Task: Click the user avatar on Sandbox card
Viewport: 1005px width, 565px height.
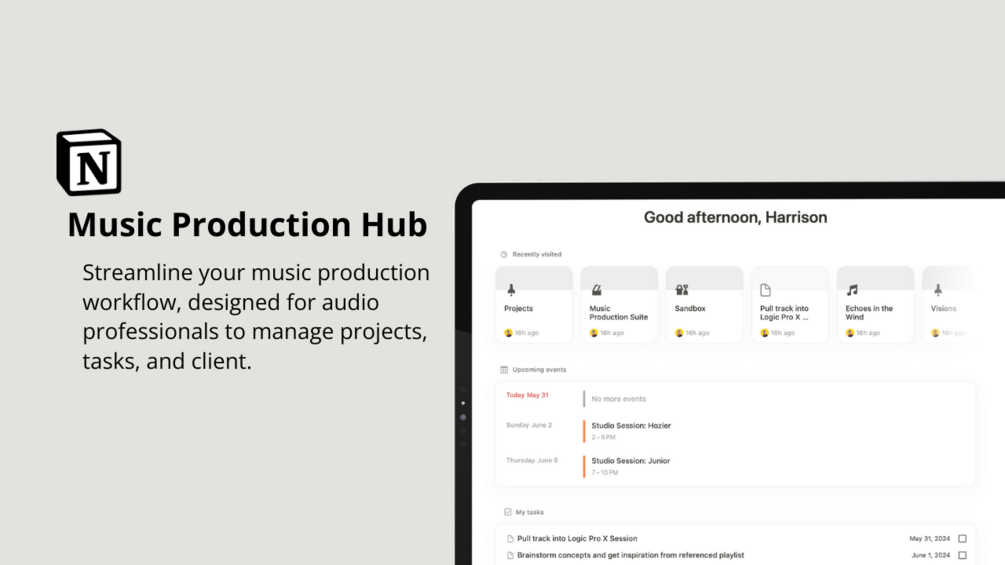Action: (679, 333)
